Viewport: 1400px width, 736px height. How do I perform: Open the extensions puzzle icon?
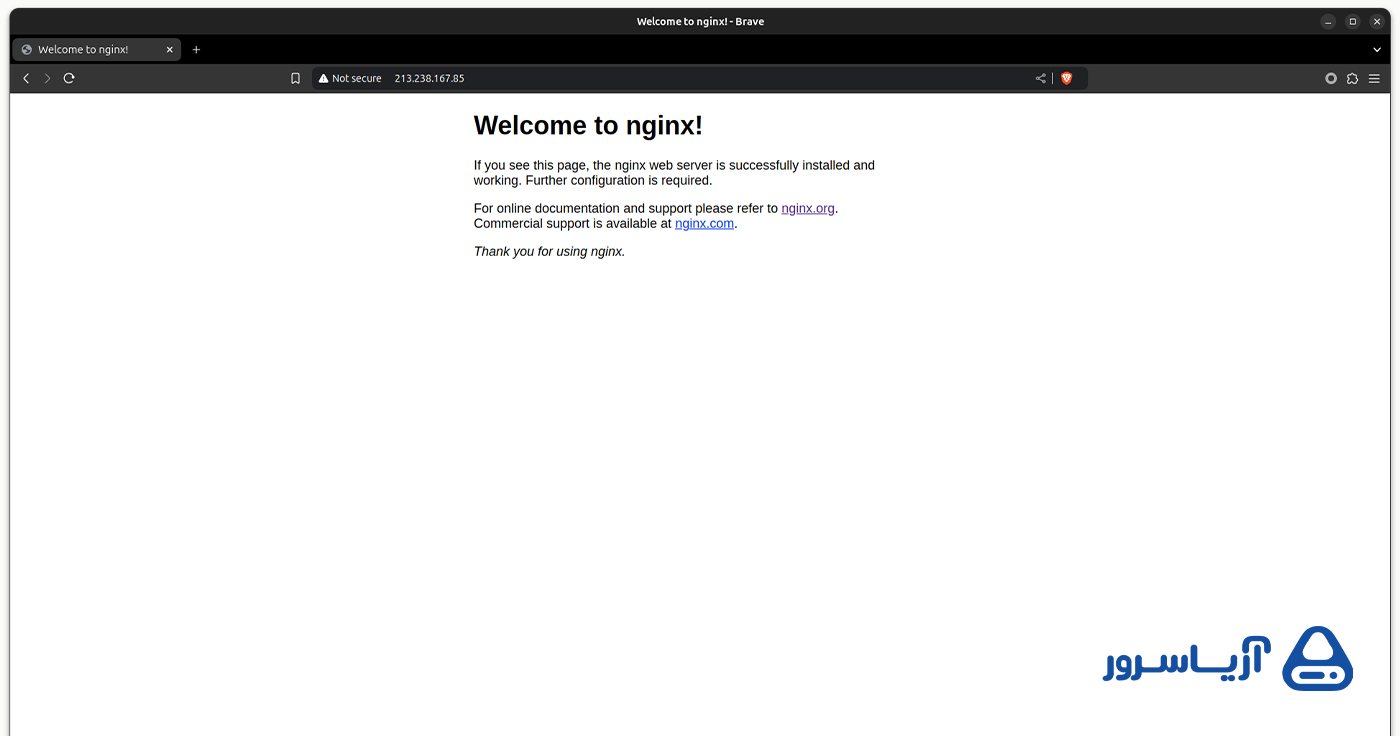tap(1353, 78)
